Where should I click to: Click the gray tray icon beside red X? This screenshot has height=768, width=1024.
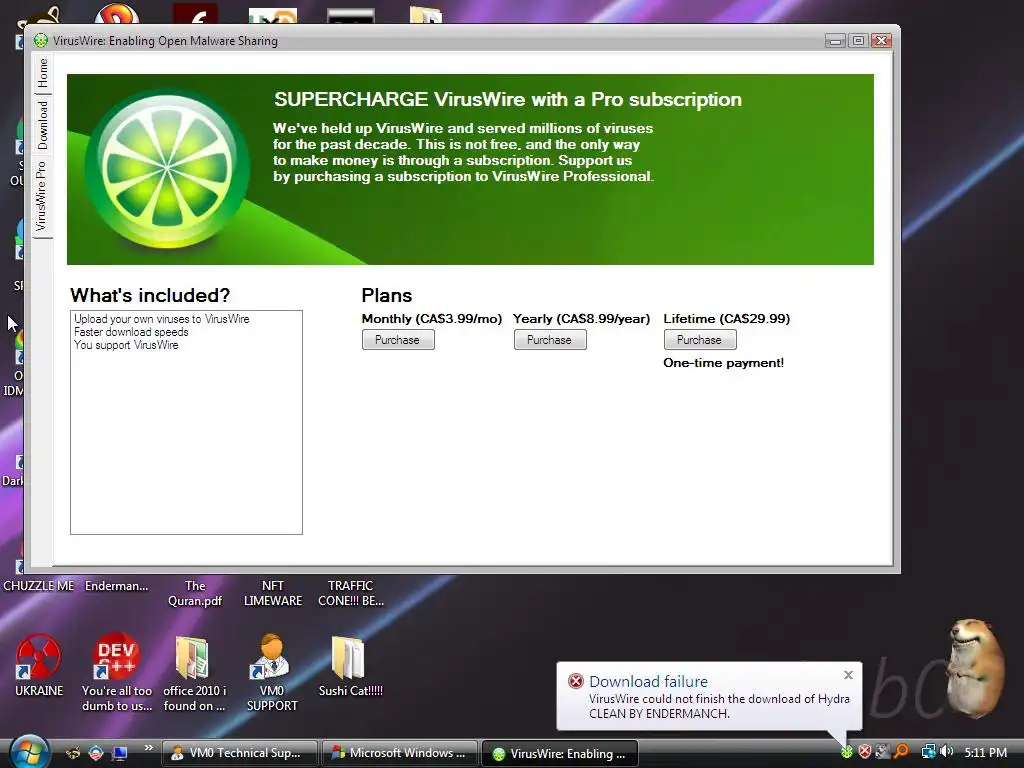point(882,752)
